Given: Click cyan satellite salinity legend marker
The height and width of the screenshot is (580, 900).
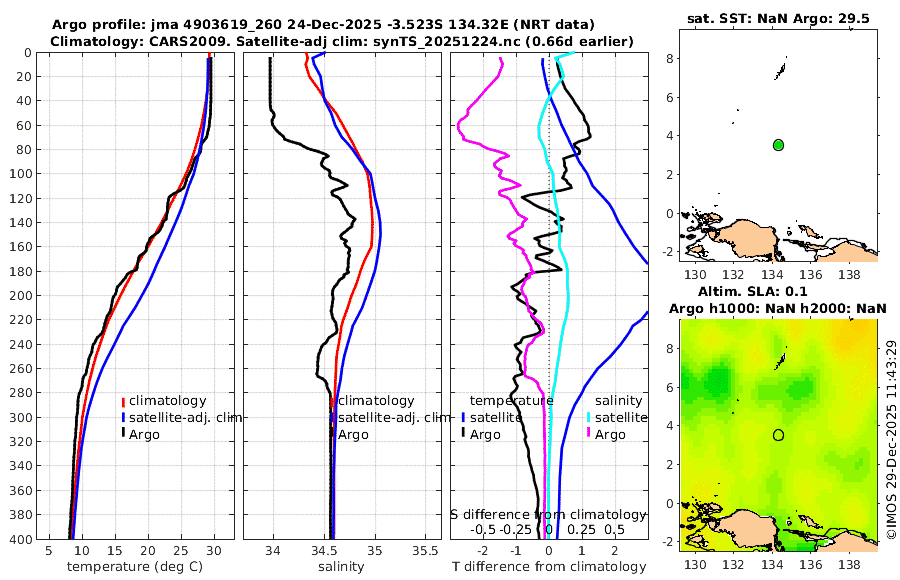Looking at the screenshot, I should 589,417.
